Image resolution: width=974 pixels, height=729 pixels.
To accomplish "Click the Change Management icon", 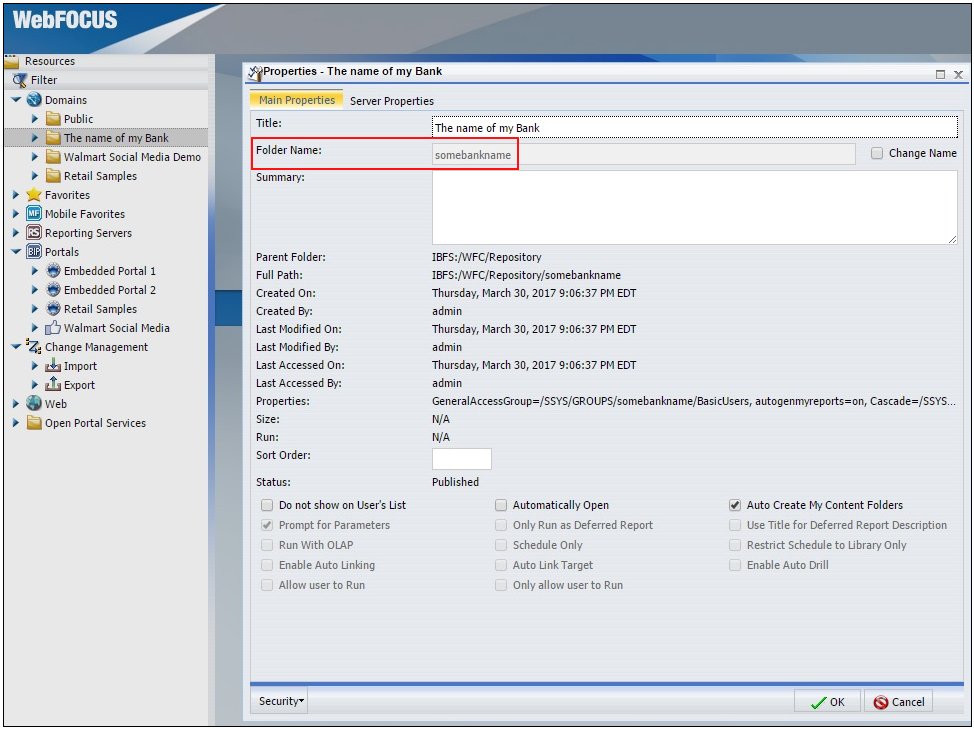I will pos(34,346).
